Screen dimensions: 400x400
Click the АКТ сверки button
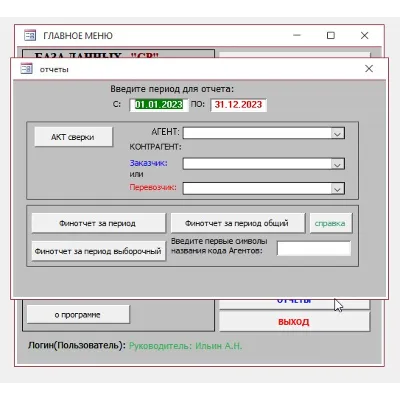click(x=73, y=137)
